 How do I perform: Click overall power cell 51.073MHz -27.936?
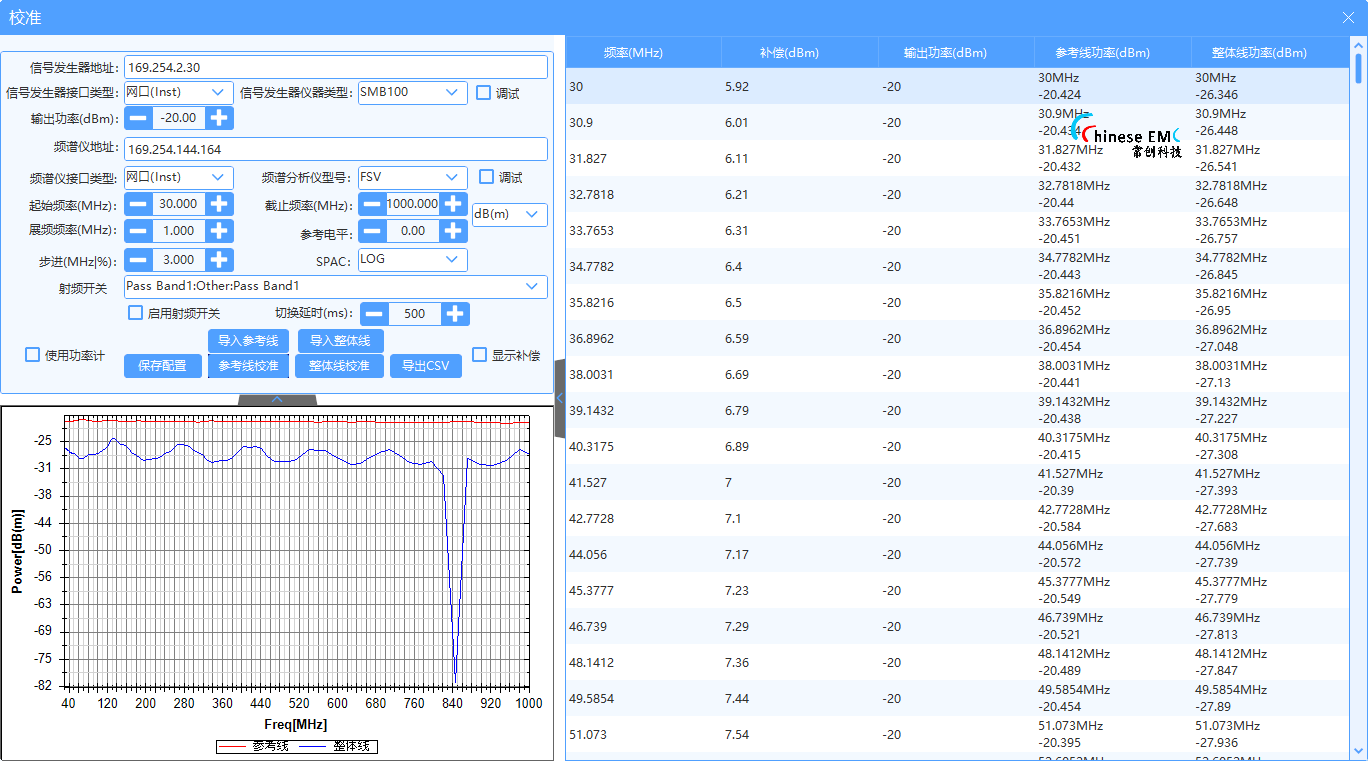pyautogui.click(x=1269, y=734)
